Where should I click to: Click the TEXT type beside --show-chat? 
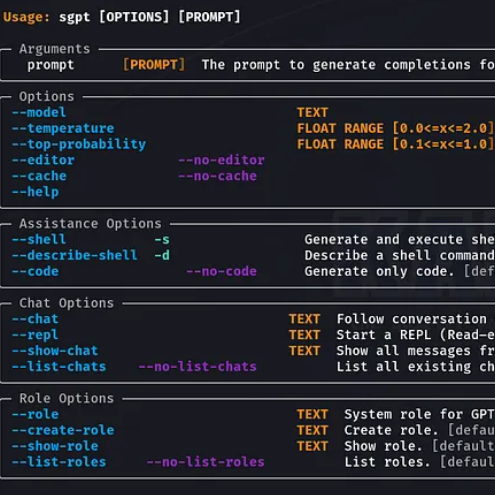pyautogui.click(x=305, y=351)
